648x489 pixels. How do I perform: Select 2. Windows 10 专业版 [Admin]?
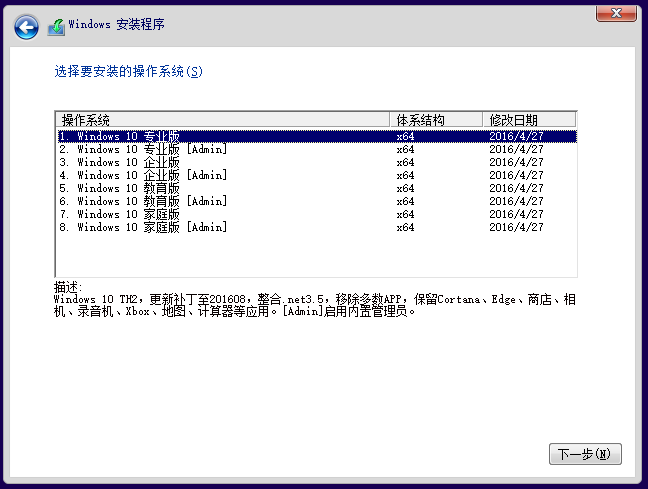tap(317, 149)
